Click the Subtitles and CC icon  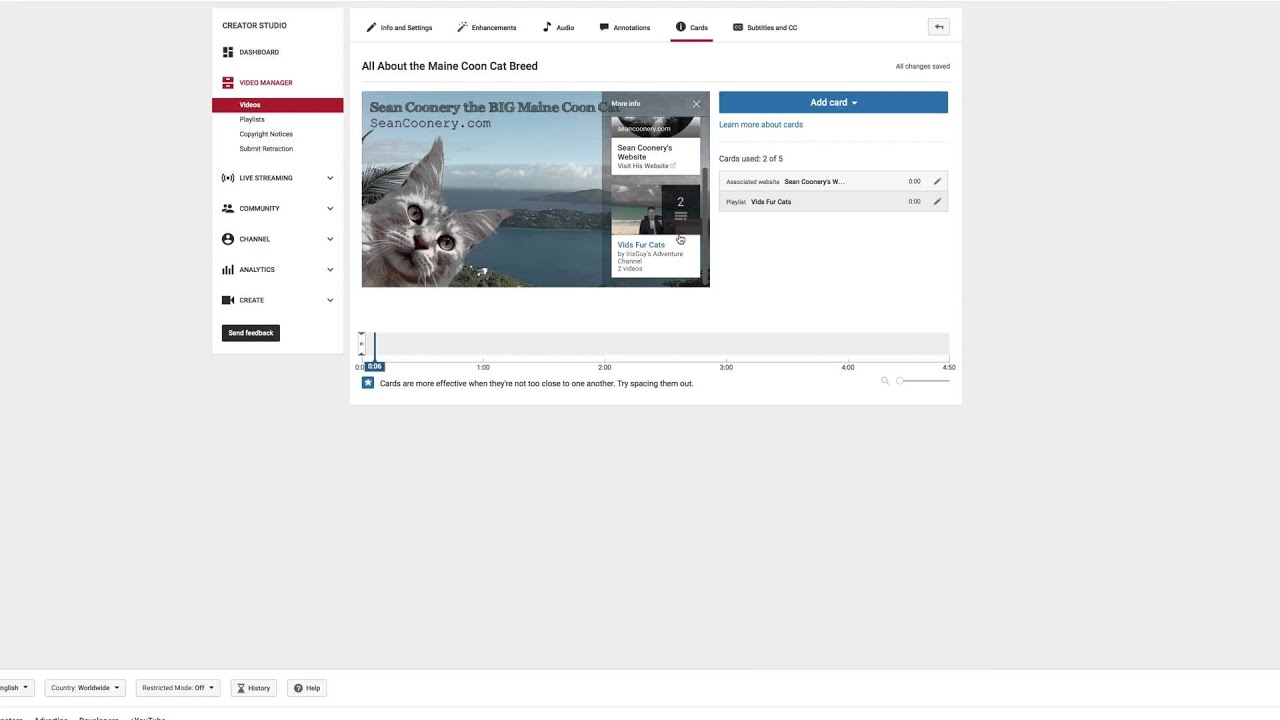(x=738, y=27)
